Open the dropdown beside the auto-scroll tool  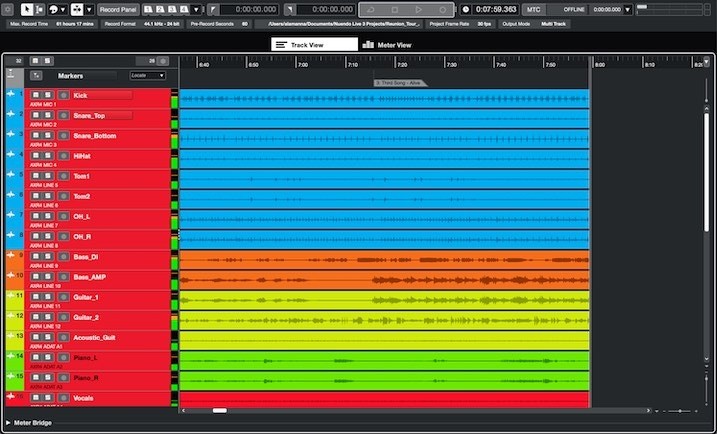(89, 9)
